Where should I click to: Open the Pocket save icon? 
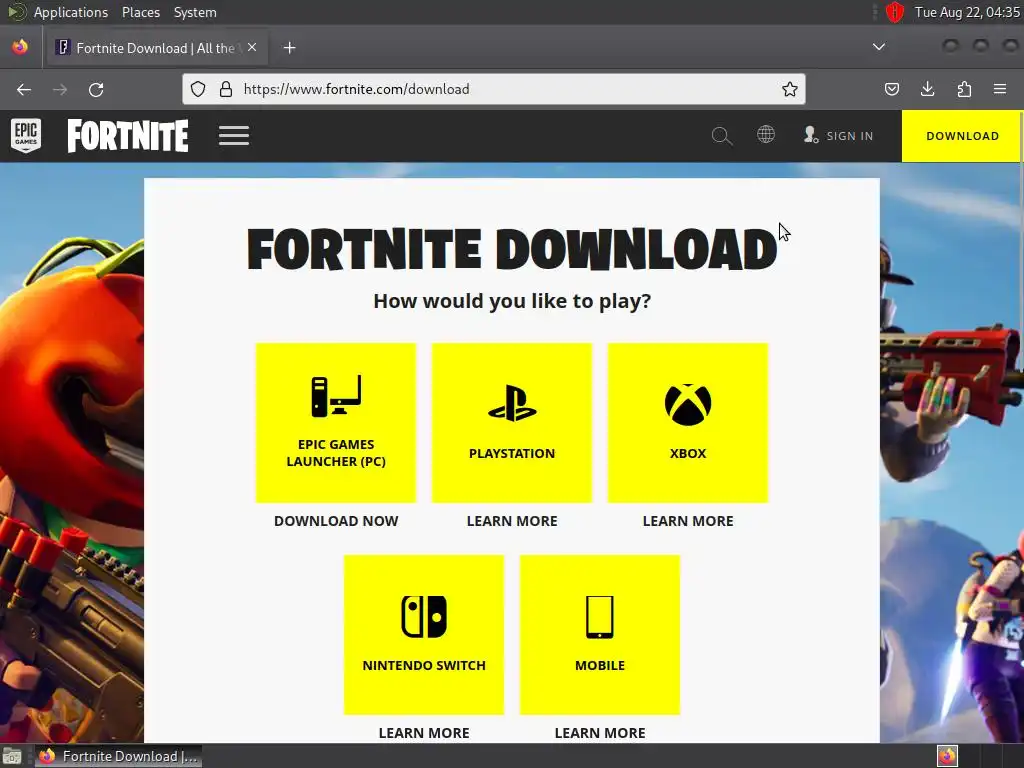coord(891,89)
